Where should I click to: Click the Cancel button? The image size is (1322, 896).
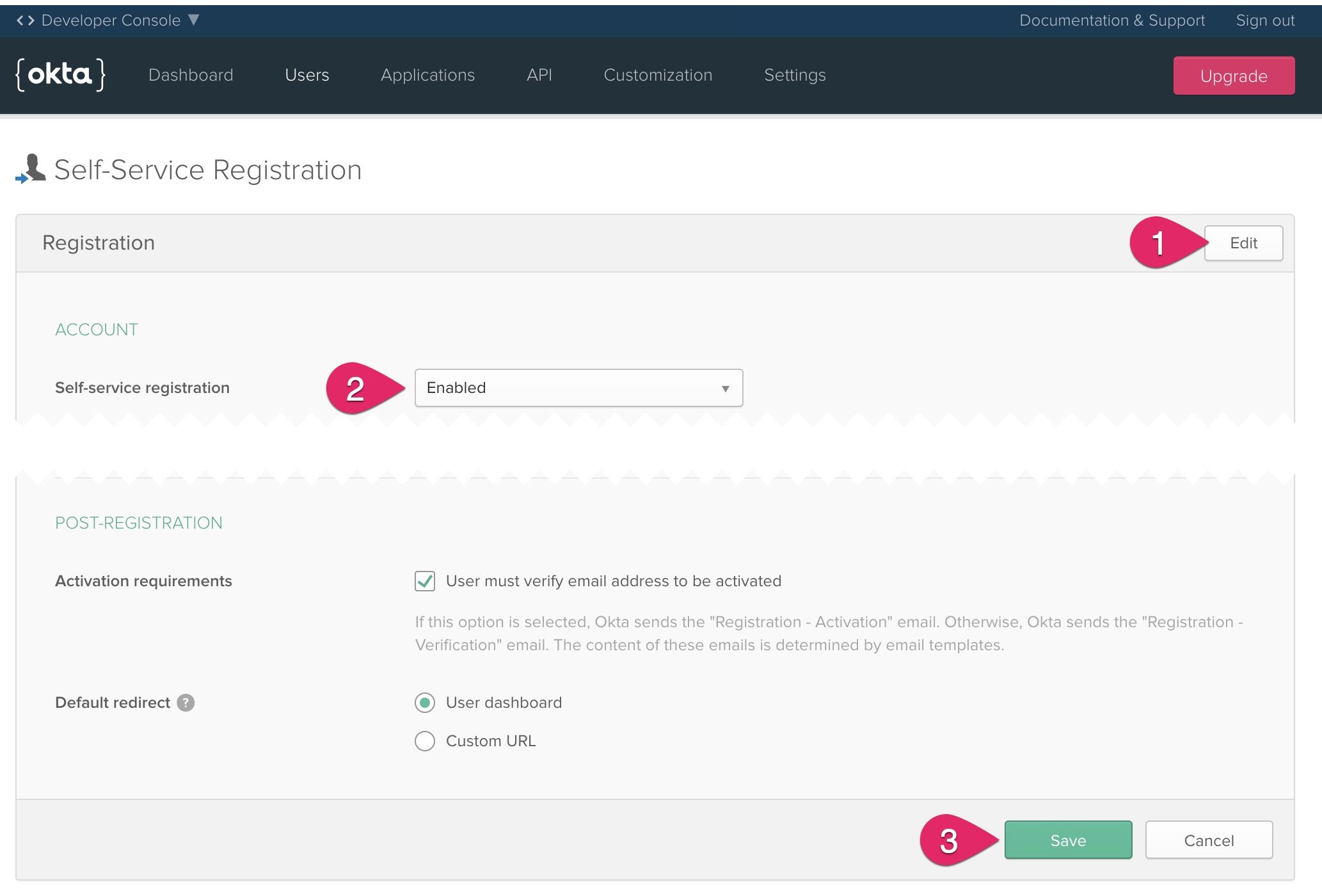[1209, 840]
